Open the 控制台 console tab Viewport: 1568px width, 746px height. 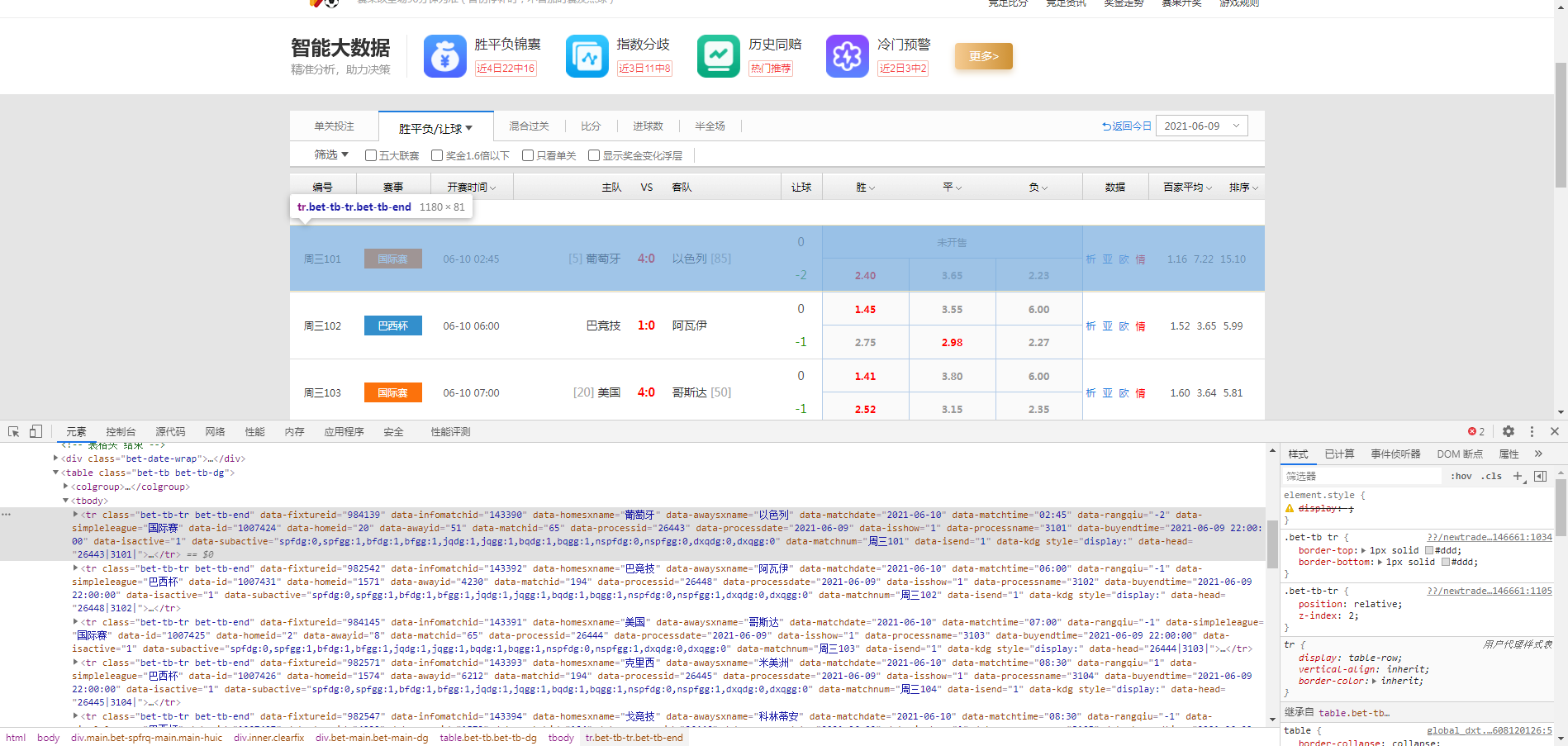[121, 431]
